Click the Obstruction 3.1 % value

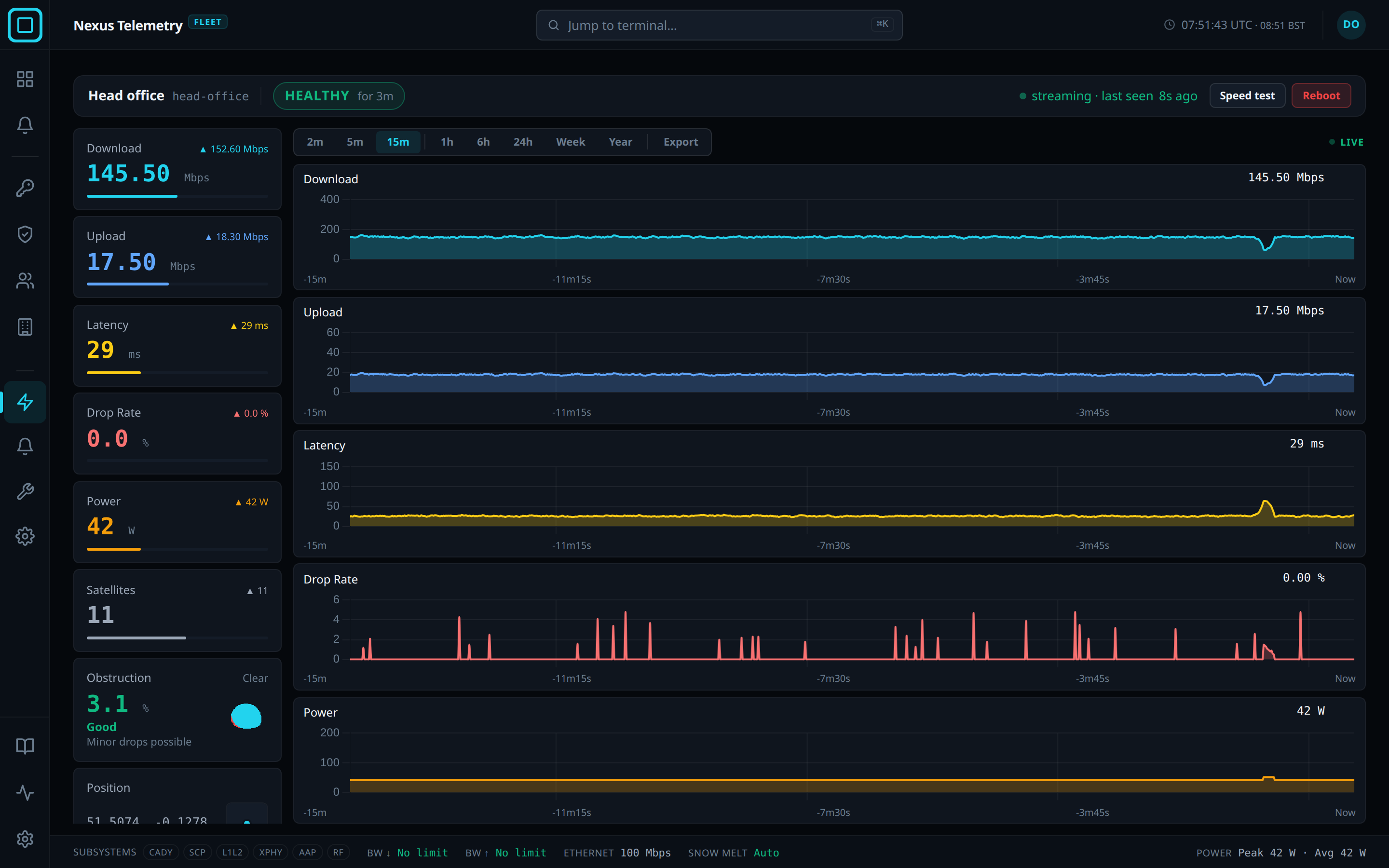(x=118, y=705)
